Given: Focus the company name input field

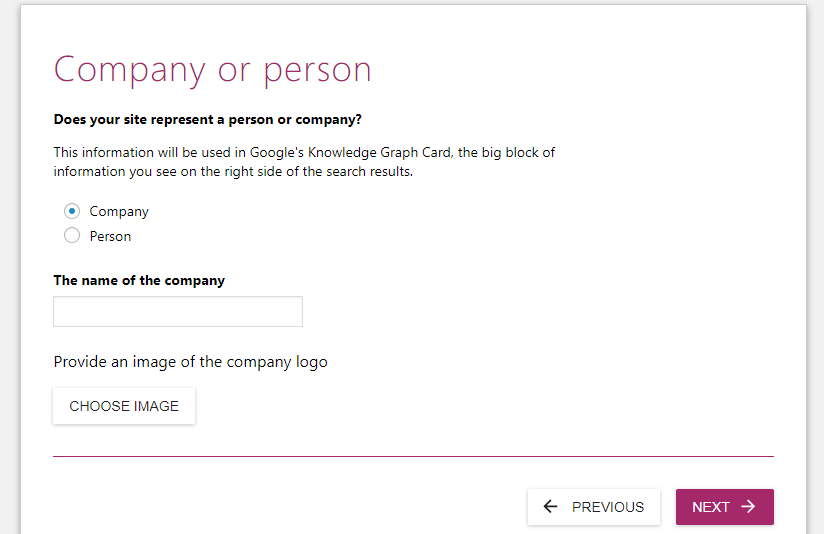Looking at the screenshot, I should point(178,311).
